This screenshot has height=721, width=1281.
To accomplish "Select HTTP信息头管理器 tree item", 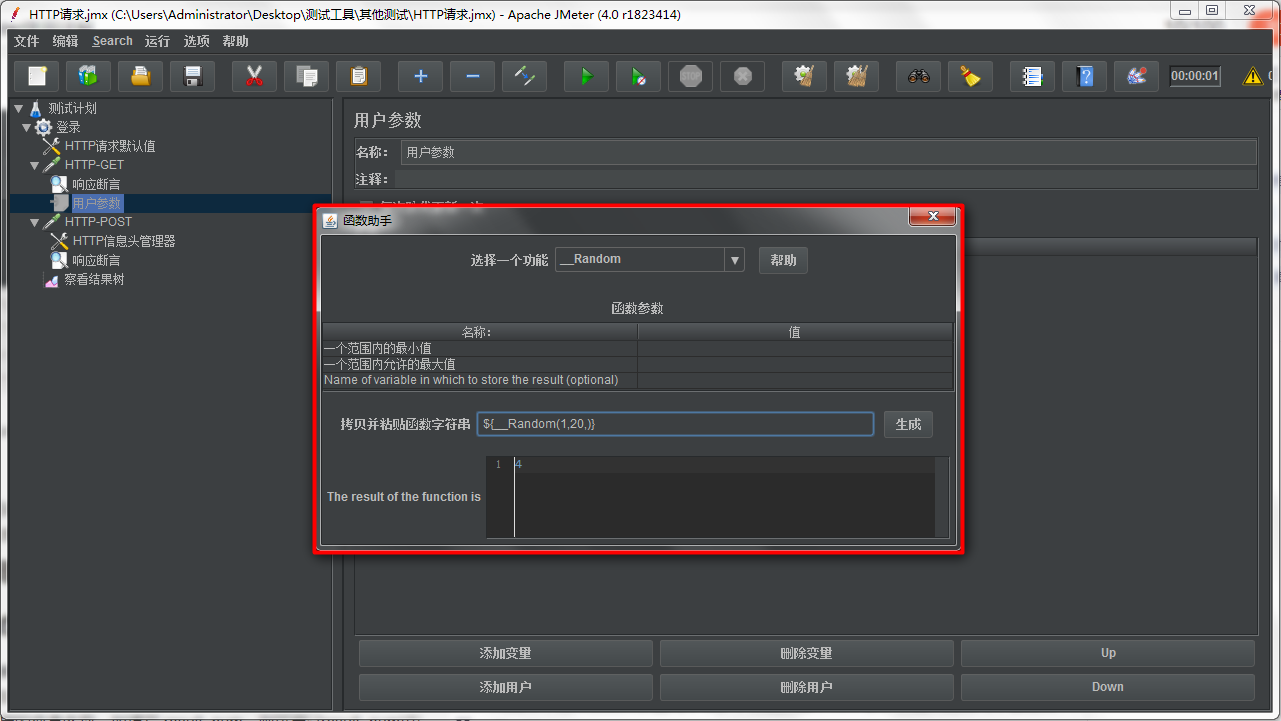I will click(124, 241).
